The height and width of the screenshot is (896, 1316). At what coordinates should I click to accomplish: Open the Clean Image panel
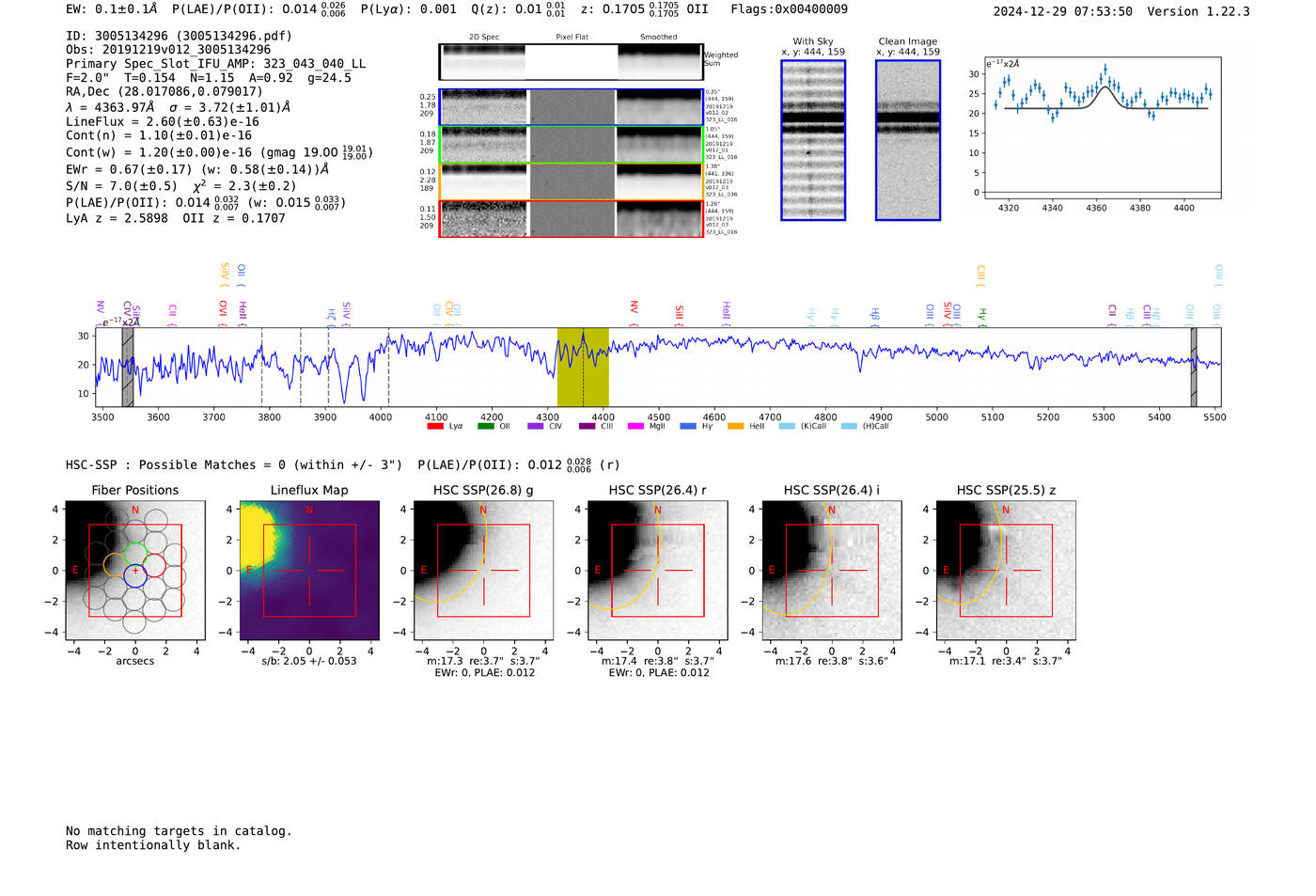coord(908,140)
